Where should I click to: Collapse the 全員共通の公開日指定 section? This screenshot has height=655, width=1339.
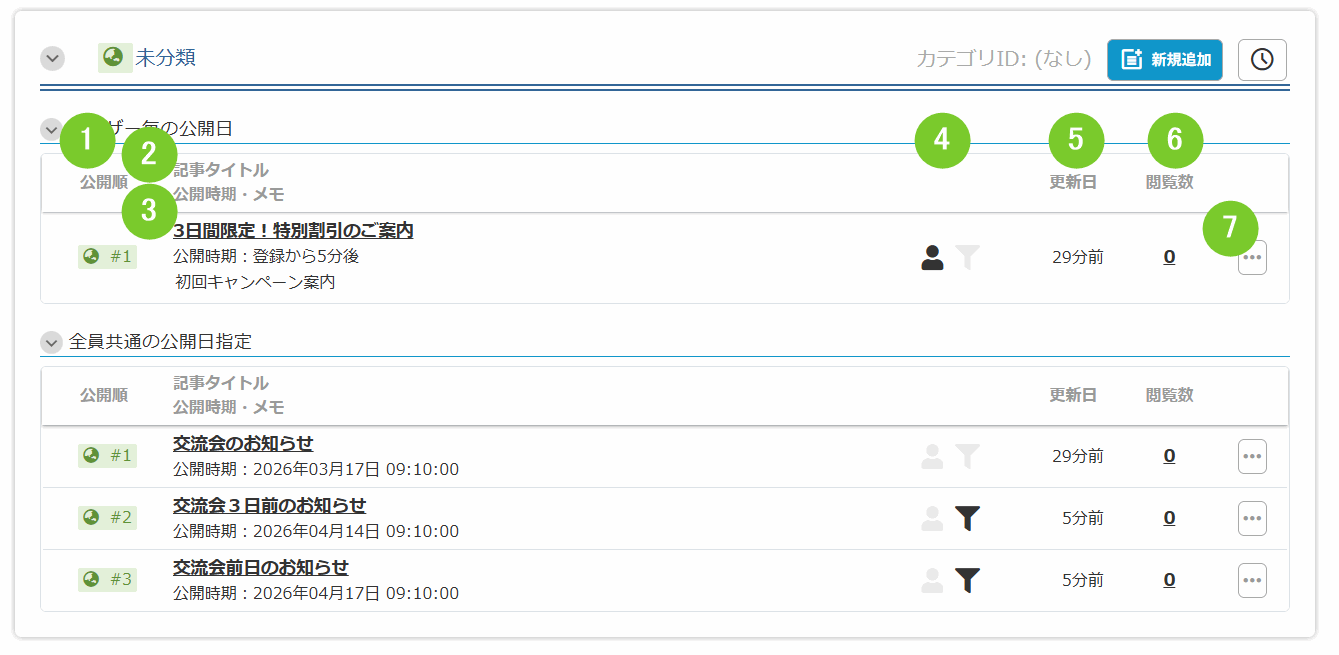[51, 342]
